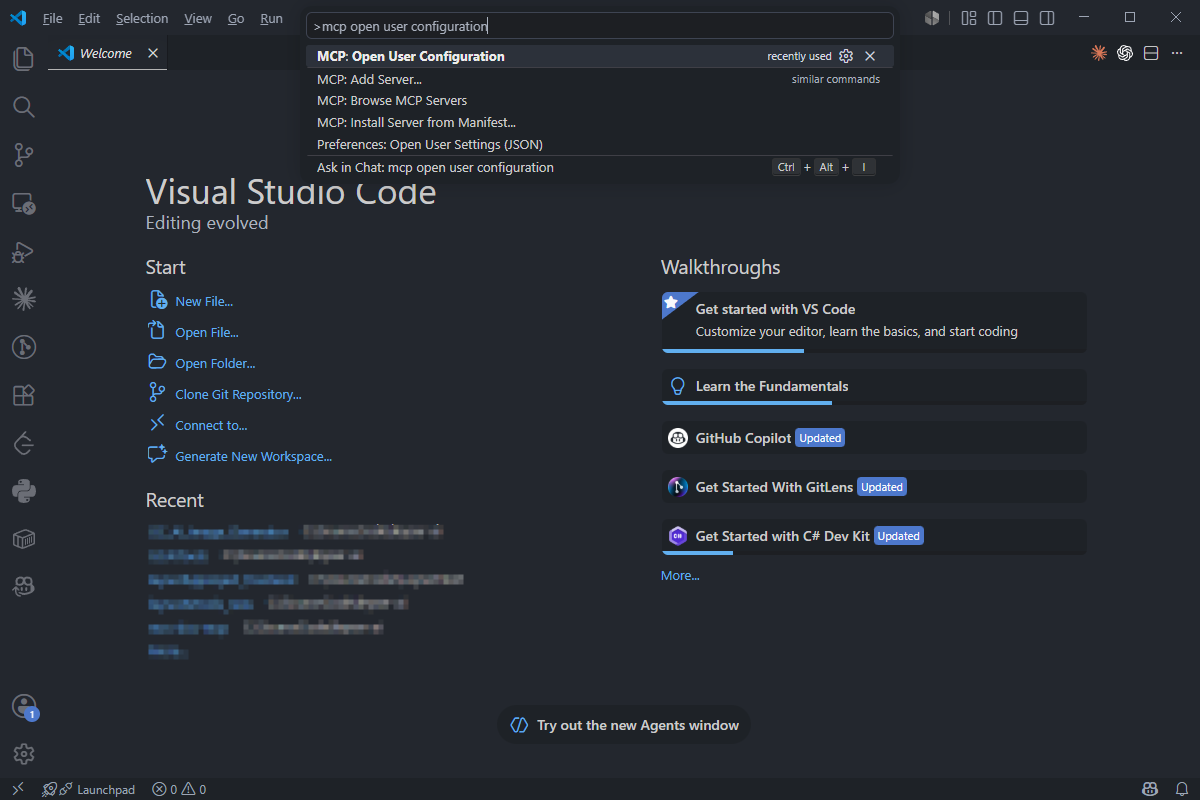
Task: Select MCP: Add Server... command
Action: [x=600, y=79]
